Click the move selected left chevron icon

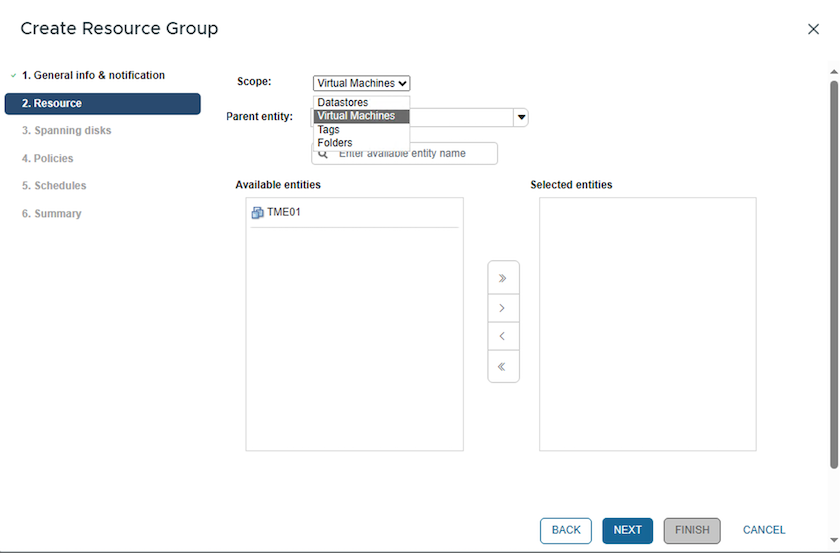[502, 337]
